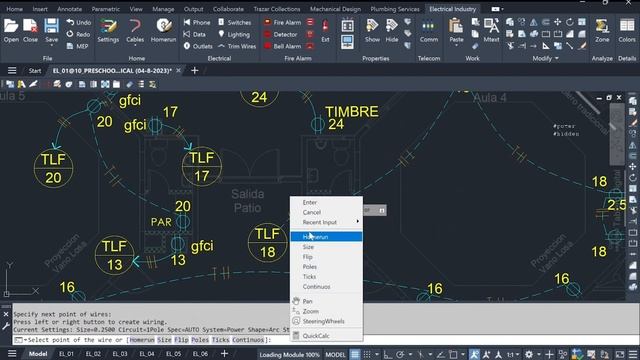Insert a Fire Alarm device
640x360 pixels.
pos(282,22)
